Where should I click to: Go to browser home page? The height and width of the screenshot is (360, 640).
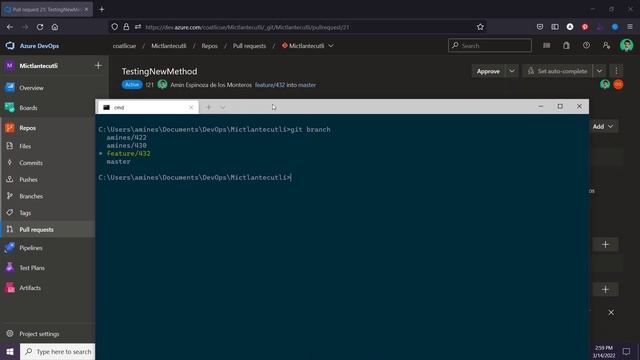pos(55,27)
